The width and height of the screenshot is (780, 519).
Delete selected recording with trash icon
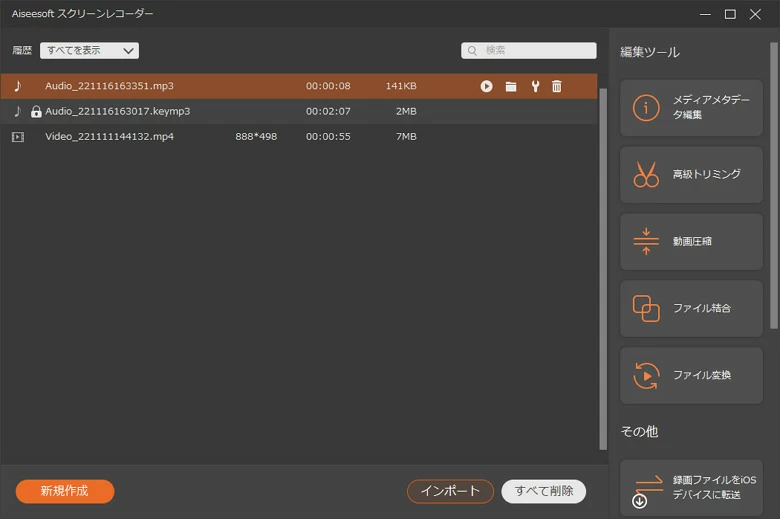[557, 86]
